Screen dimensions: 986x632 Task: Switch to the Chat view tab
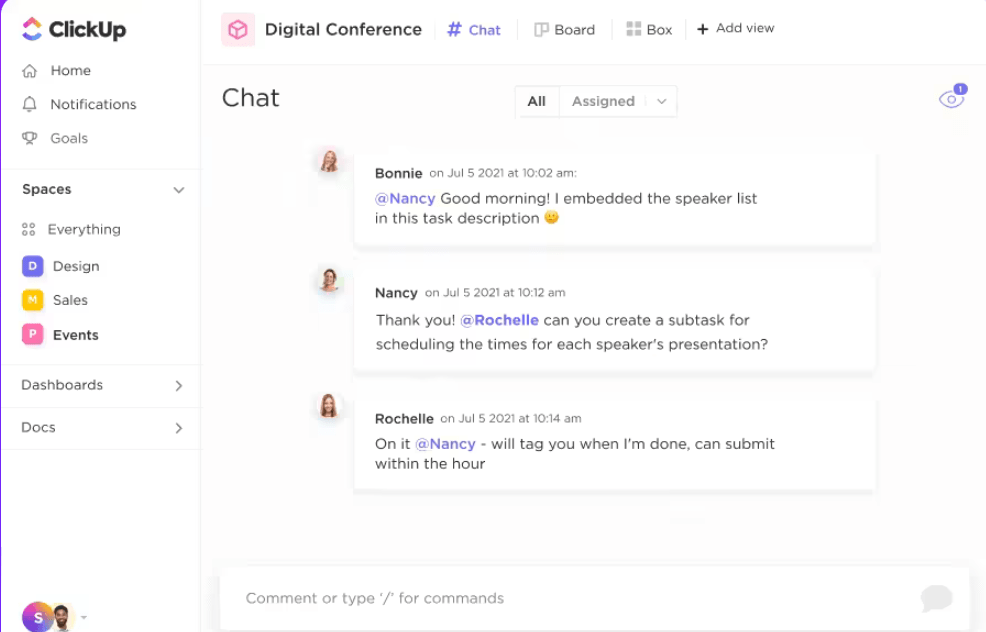(474, 30)
